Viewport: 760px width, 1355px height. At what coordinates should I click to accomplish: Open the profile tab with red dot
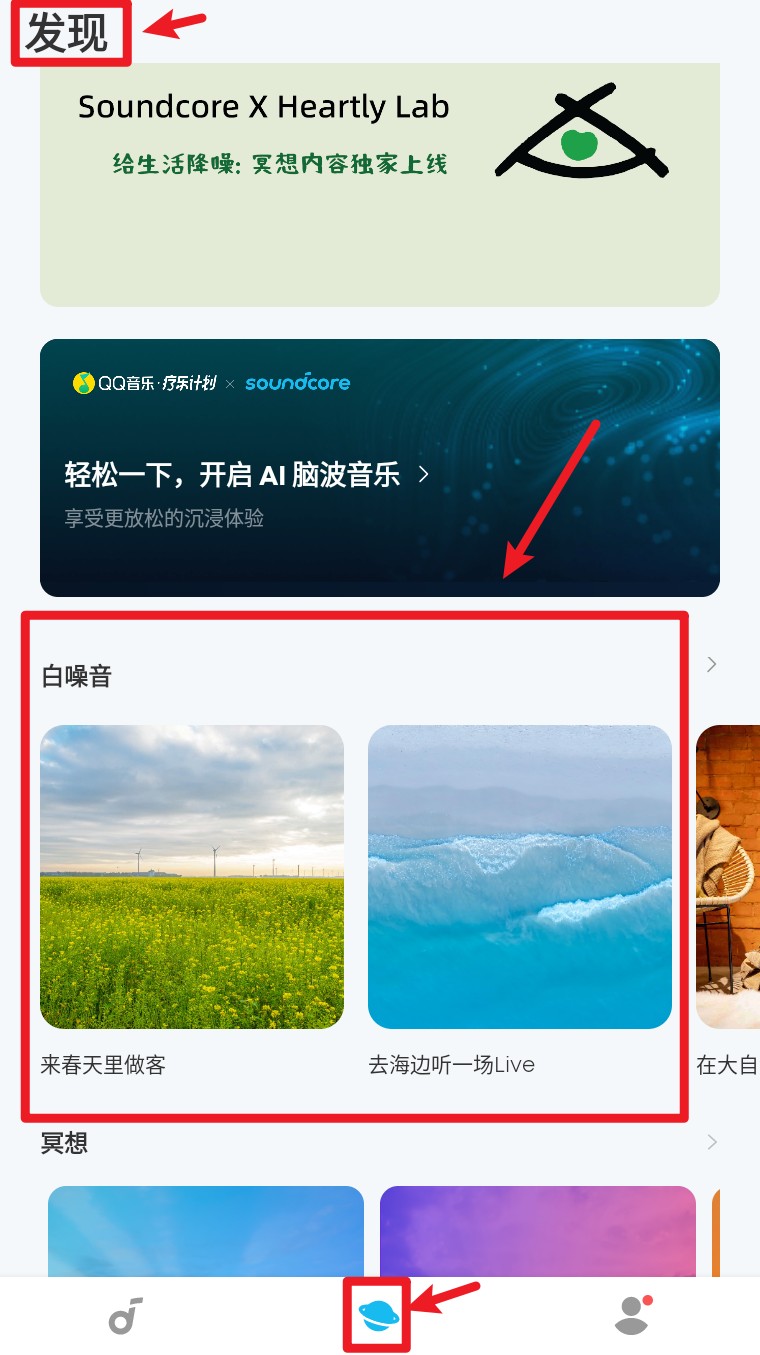633,1315
